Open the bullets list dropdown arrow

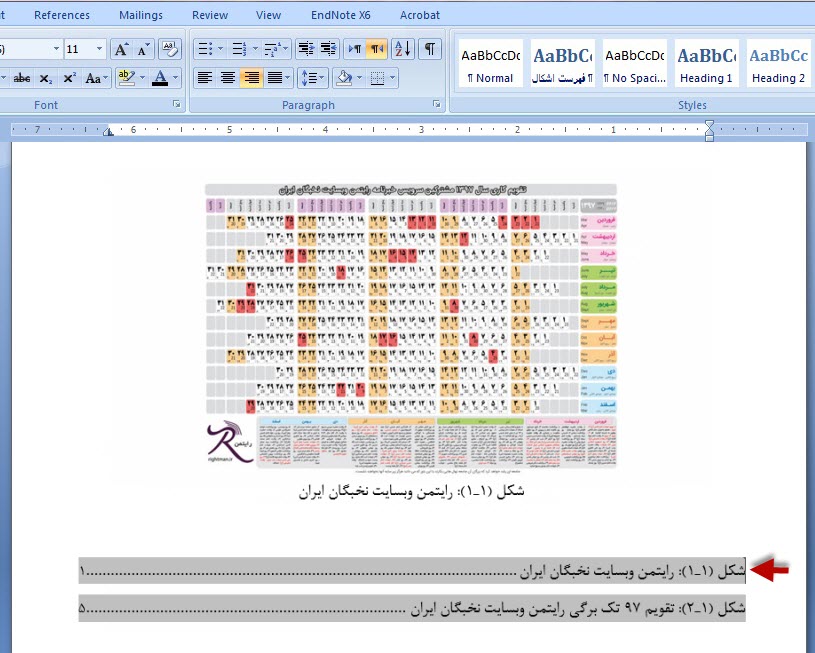[x=221, y=49]
